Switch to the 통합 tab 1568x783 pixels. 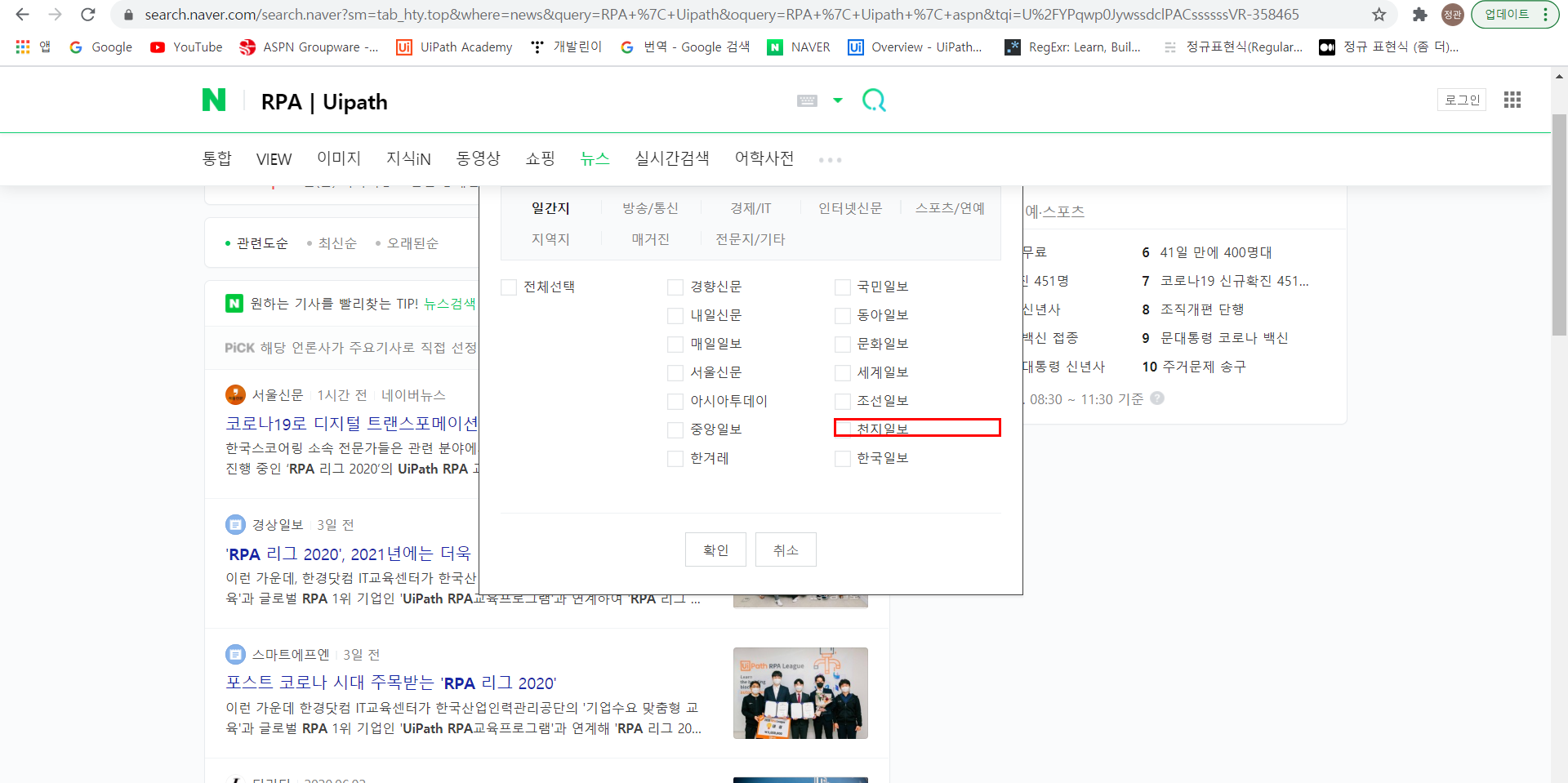[217, 158]
